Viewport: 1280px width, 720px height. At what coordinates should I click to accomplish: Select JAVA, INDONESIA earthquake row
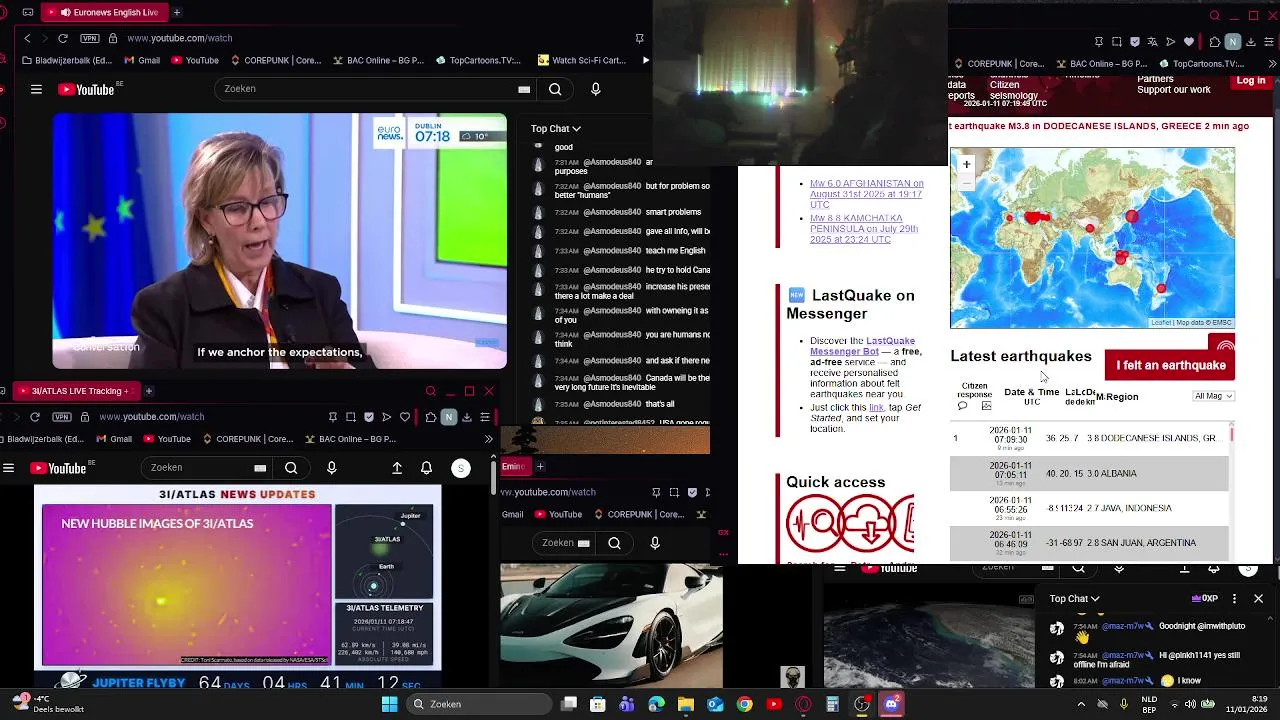point(1089,508)
